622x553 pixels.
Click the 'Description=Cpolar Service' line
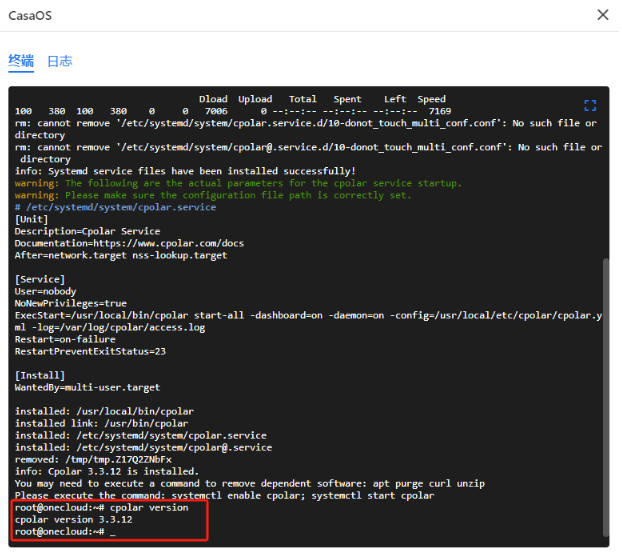click(87, 231)
